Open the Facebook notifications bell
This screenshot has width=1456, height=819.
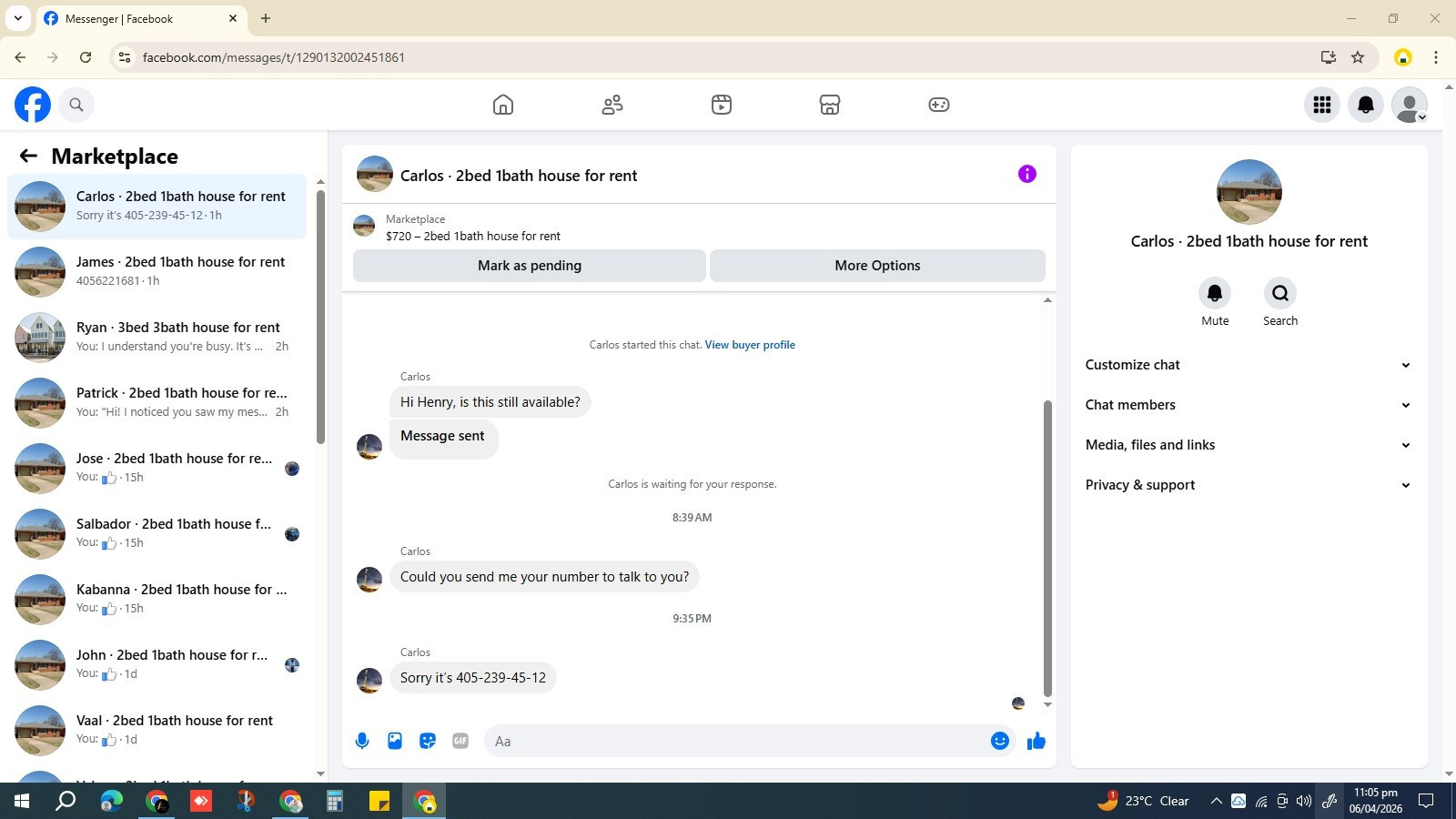[x=1366, y=105]
